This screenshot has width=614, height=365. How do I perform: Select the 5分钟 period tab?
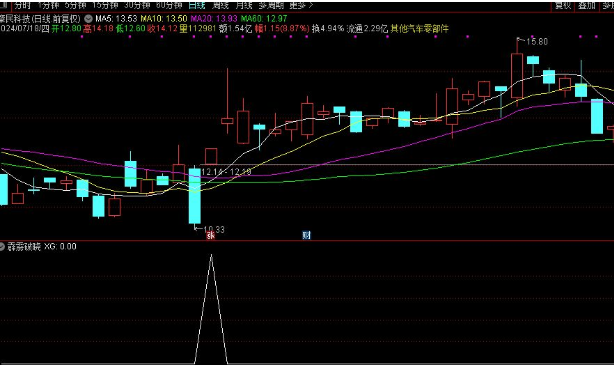click(x=76, y=5)
